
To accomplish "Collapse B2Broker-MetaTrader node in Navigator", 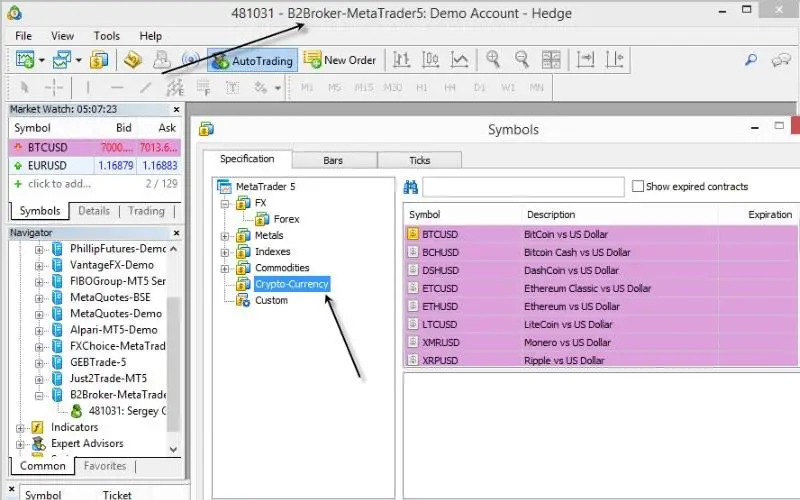I will [39, 395].
